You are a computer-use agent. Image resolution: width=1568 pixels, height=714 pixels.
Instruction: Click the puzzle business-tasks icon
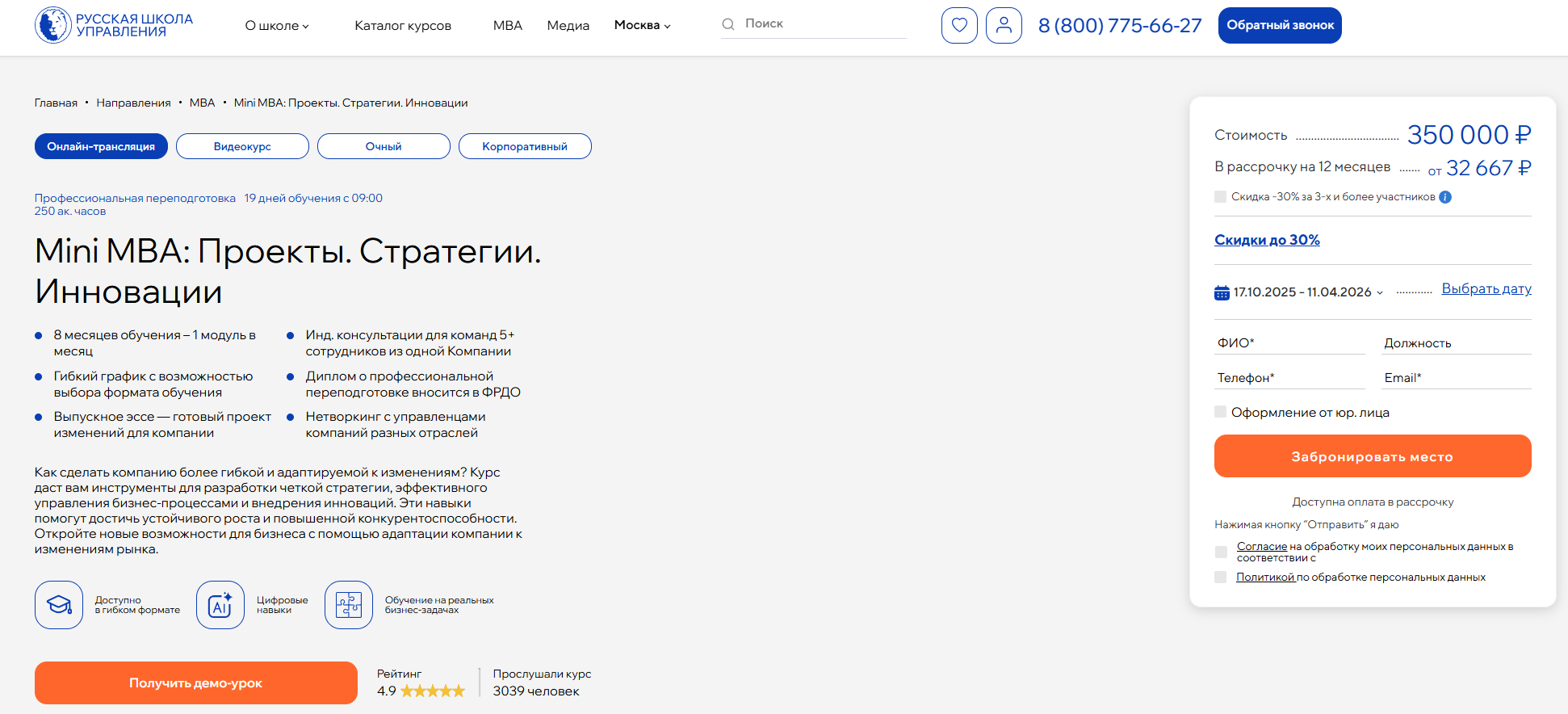(349, 605)
